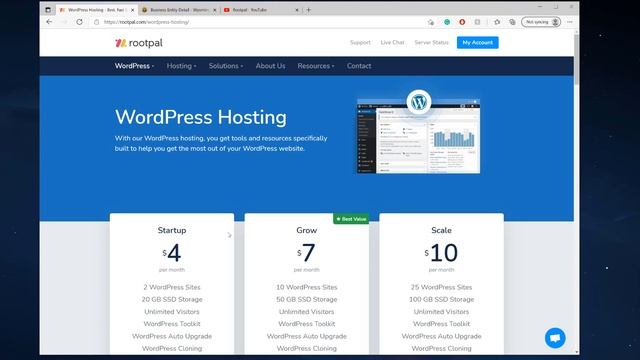Expand the Hosting nav dropdown
Viewport: 640px width, 360px height.
click(x=181, y=66)
